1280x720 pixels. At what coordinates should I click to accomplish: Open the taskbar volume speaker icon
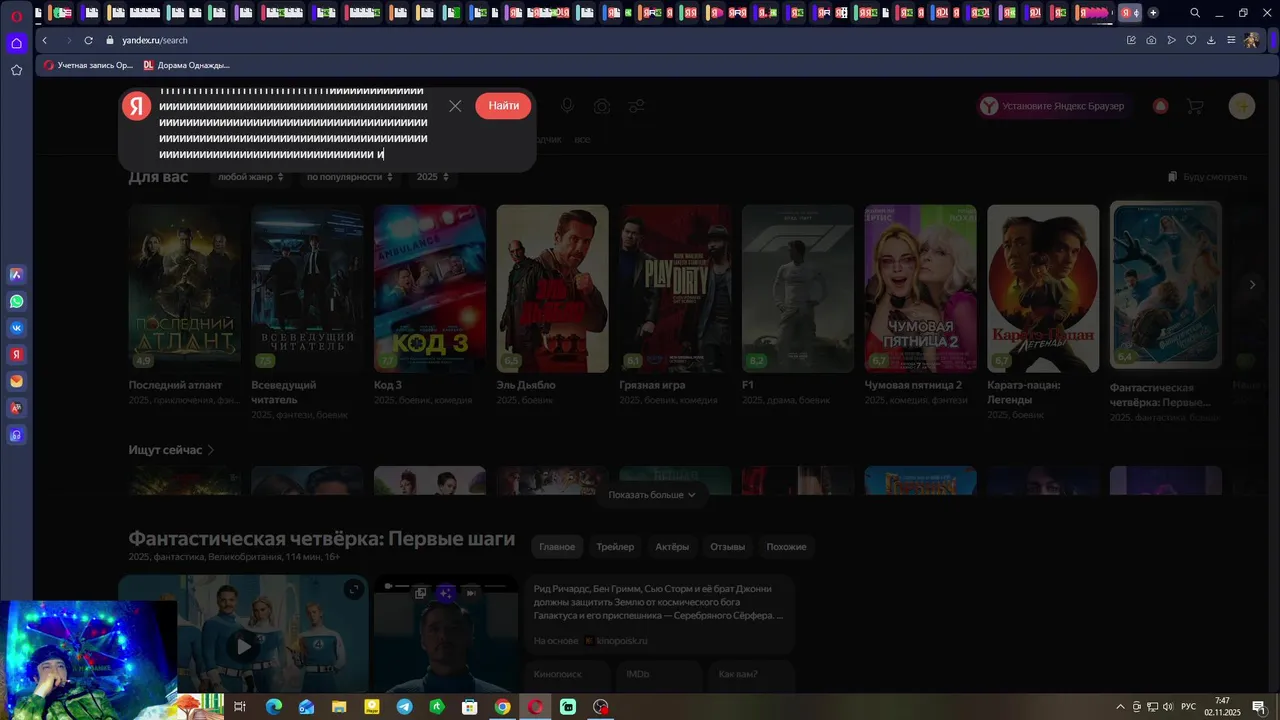[x=1168, y=707]
